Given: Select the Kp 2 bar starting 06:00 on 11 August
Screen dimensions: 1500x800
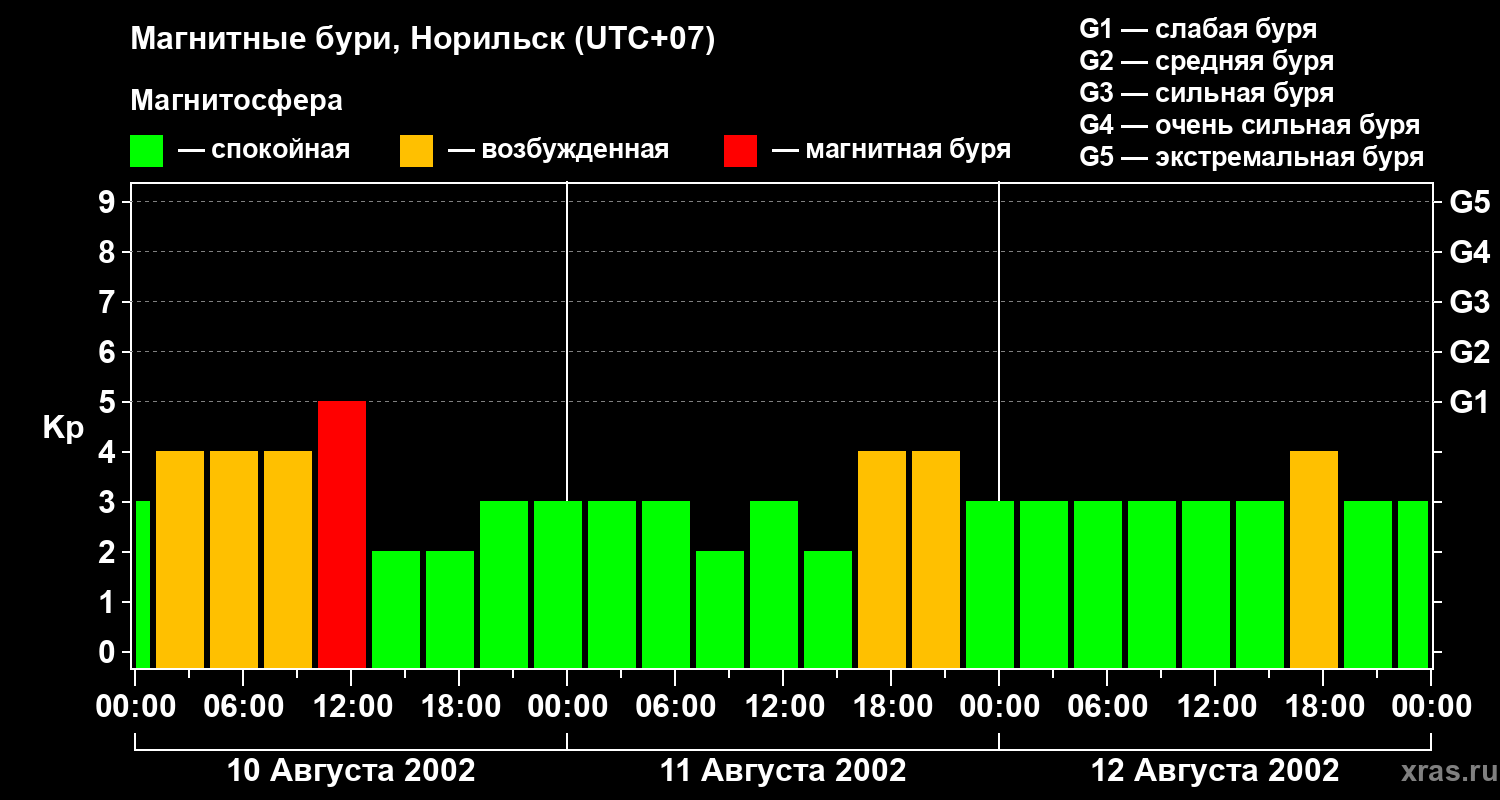Looking at the screenshot, I should [720, 610].
